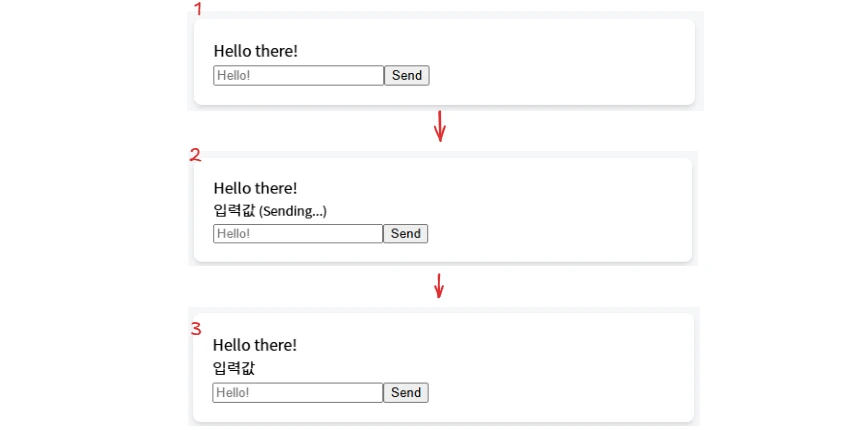
Task: Click the red arrow between panels 1 and 2
Action: [439, 126]
